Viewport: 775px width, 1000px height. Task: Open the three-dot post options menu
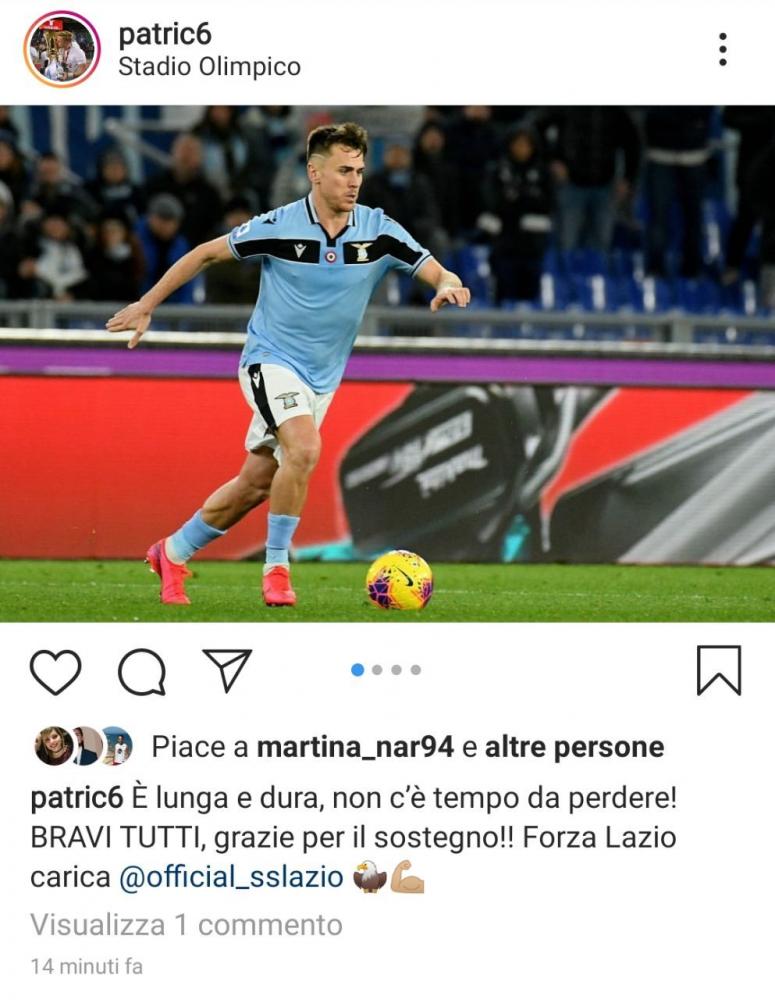722,49
